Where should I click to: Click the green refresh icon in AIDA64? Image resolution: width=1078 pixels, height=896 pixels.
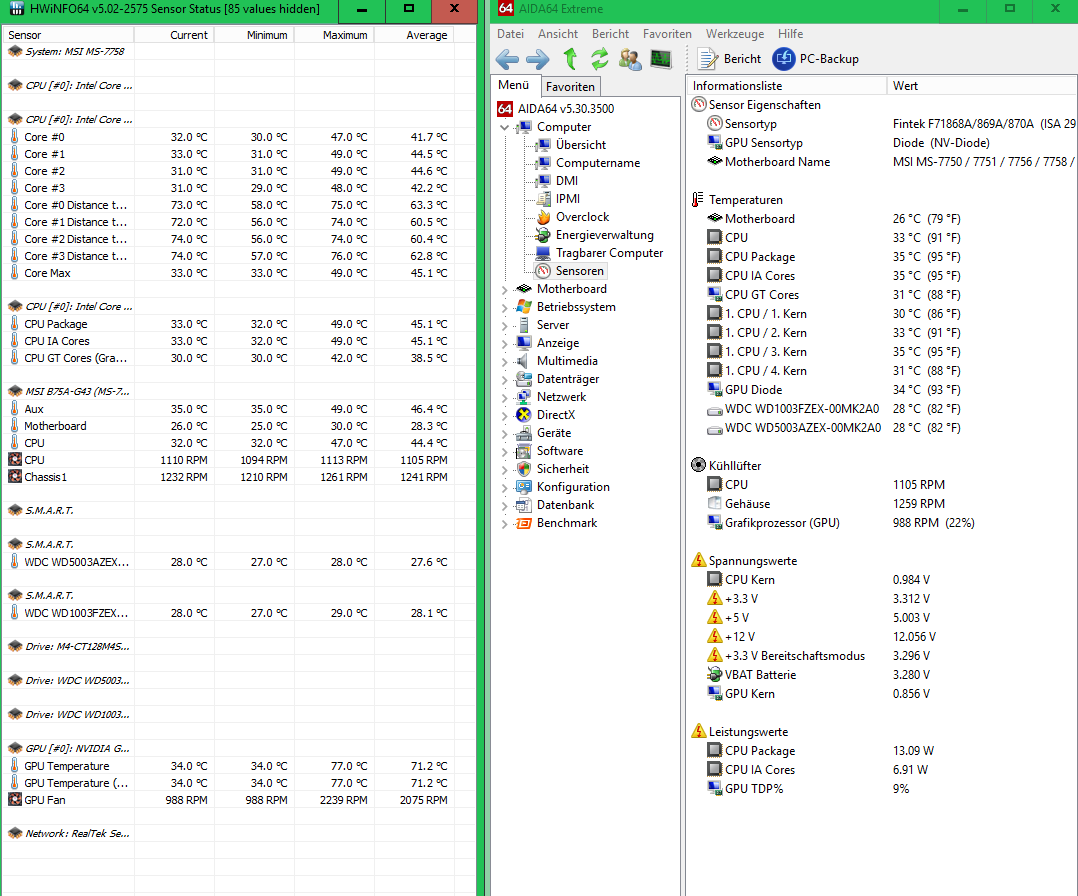tap(600, 59)
